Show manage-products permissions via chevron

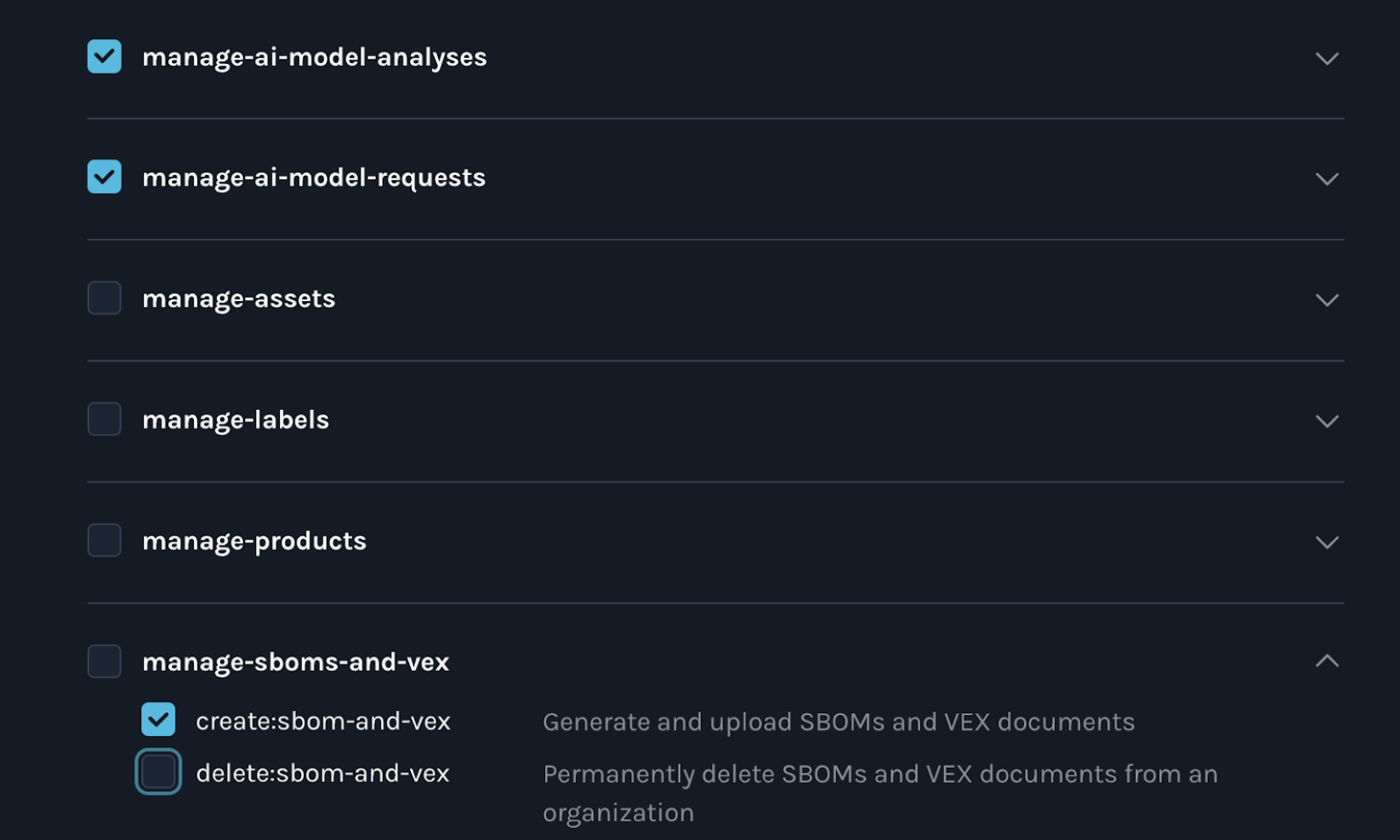coord(1327,542)
